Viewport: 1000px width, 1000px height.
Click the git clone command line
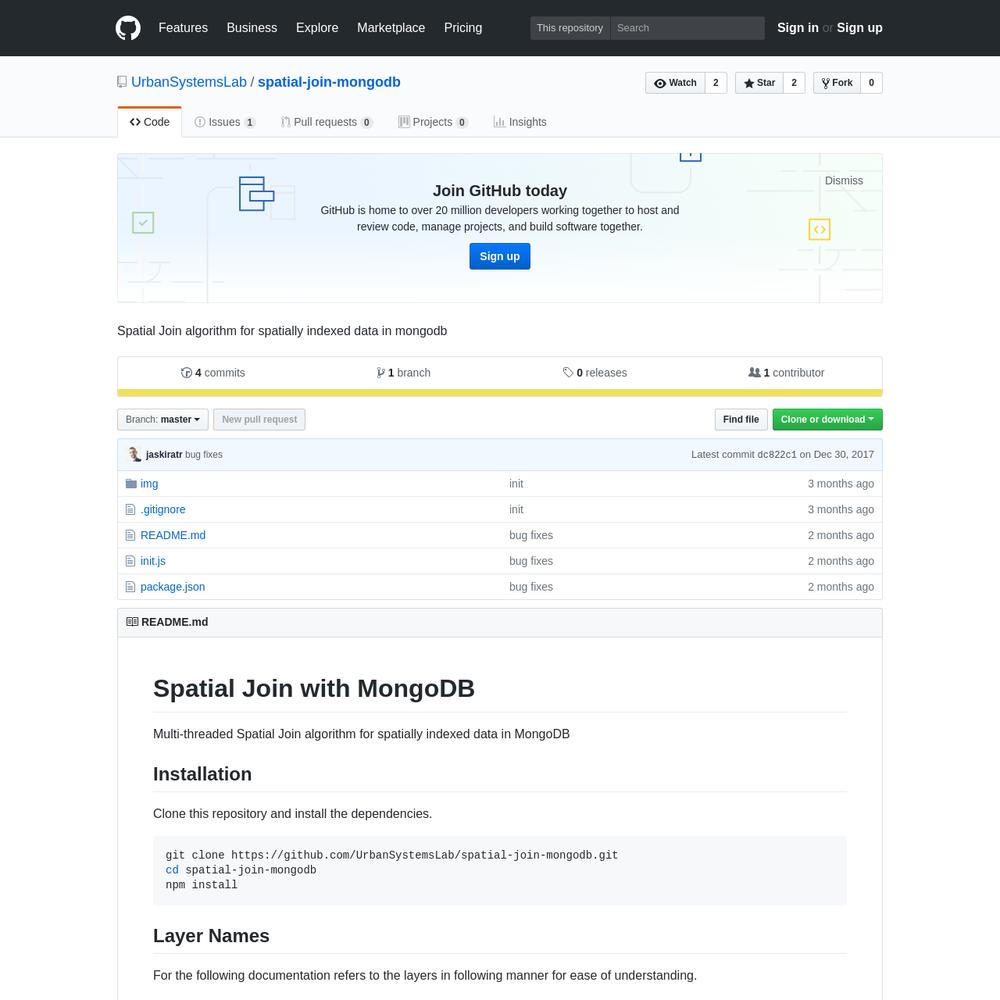(x=392, y=855)
